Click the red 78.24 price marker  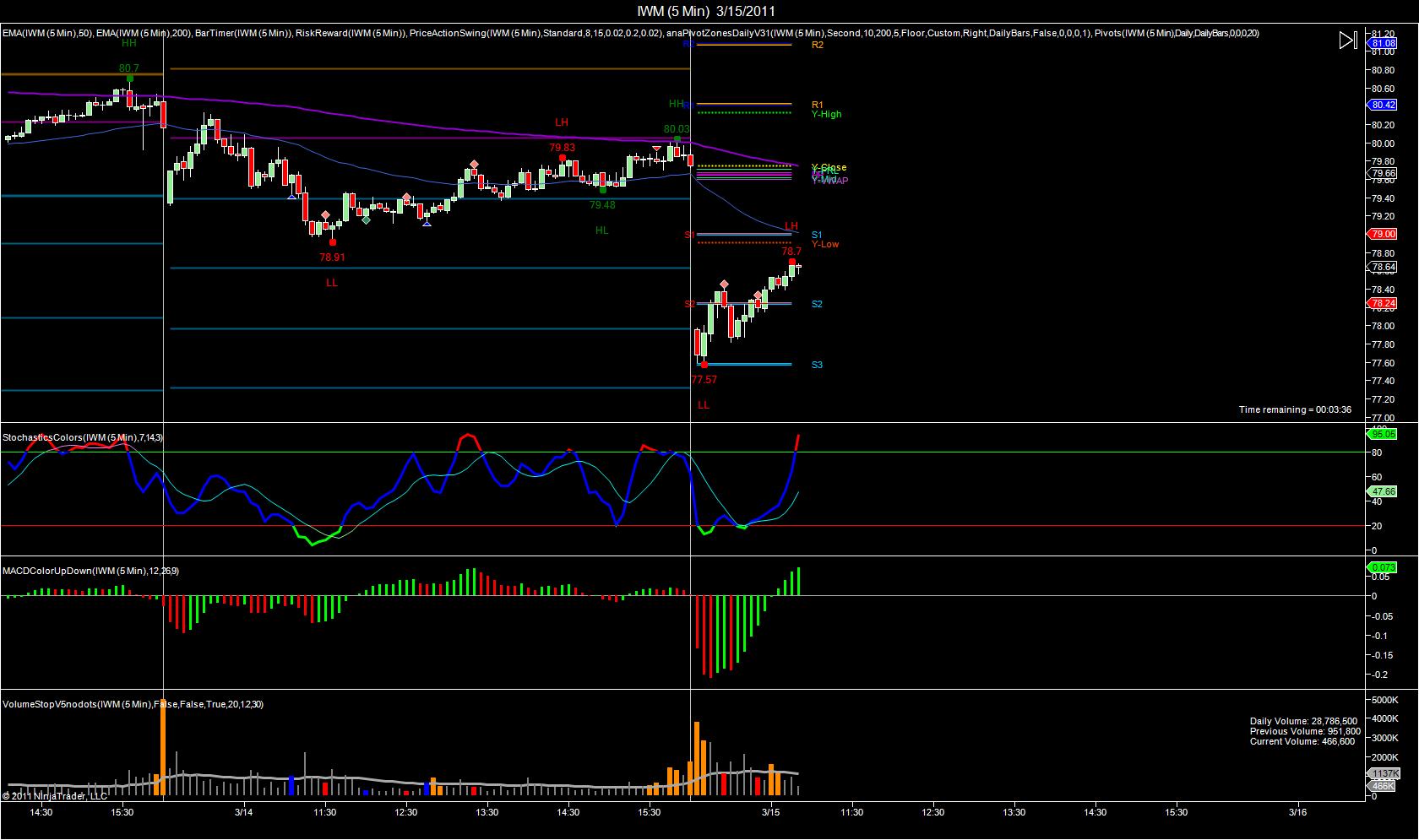coord(1381,303)
